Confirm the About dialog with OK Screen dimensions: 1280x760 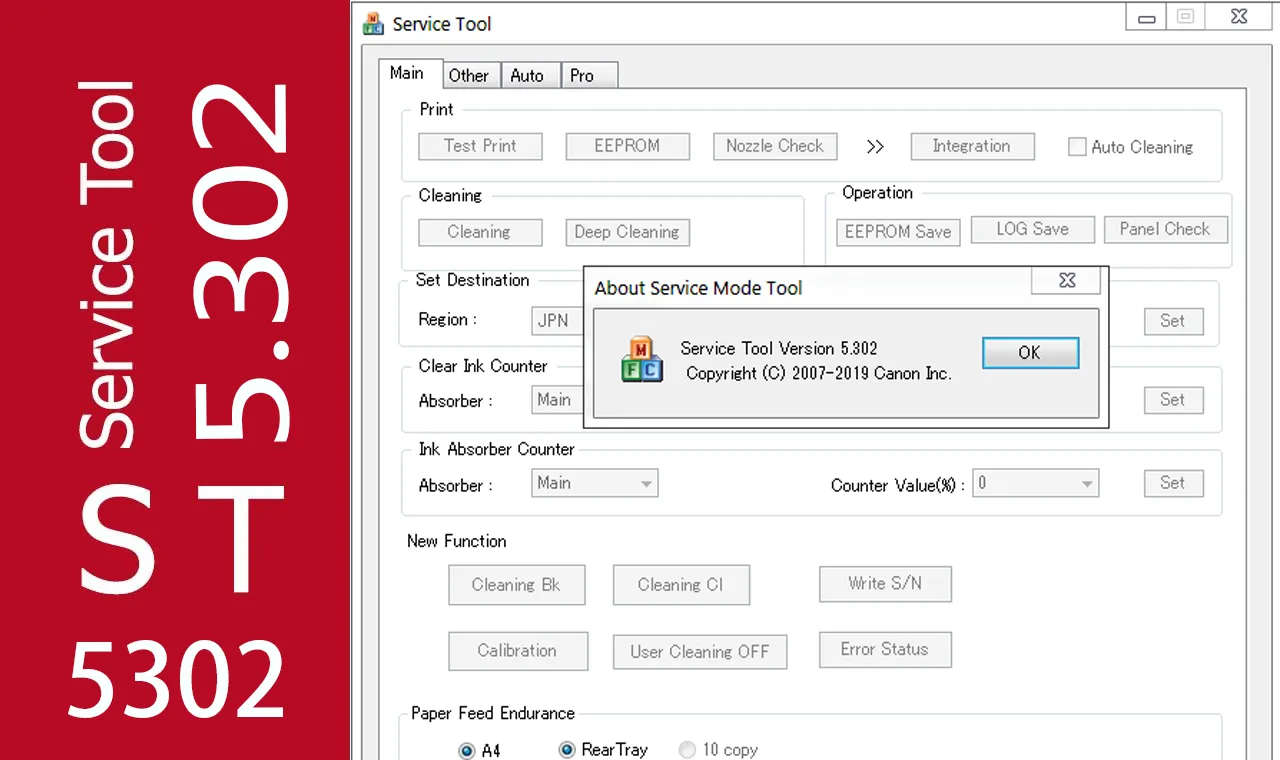coord(1030,352)
